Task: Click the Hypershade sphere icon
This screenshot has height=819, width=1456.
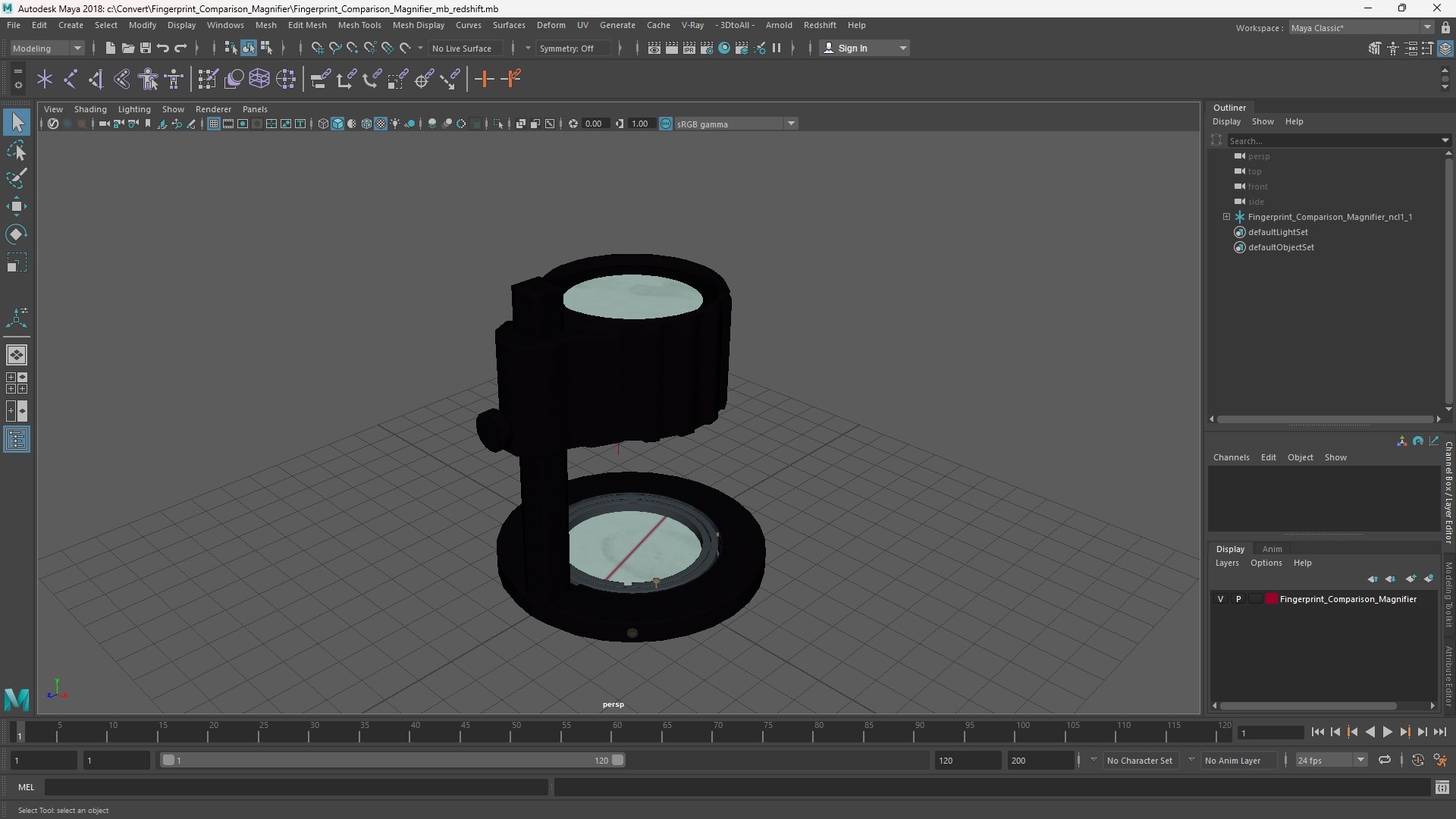Action: 724,48
